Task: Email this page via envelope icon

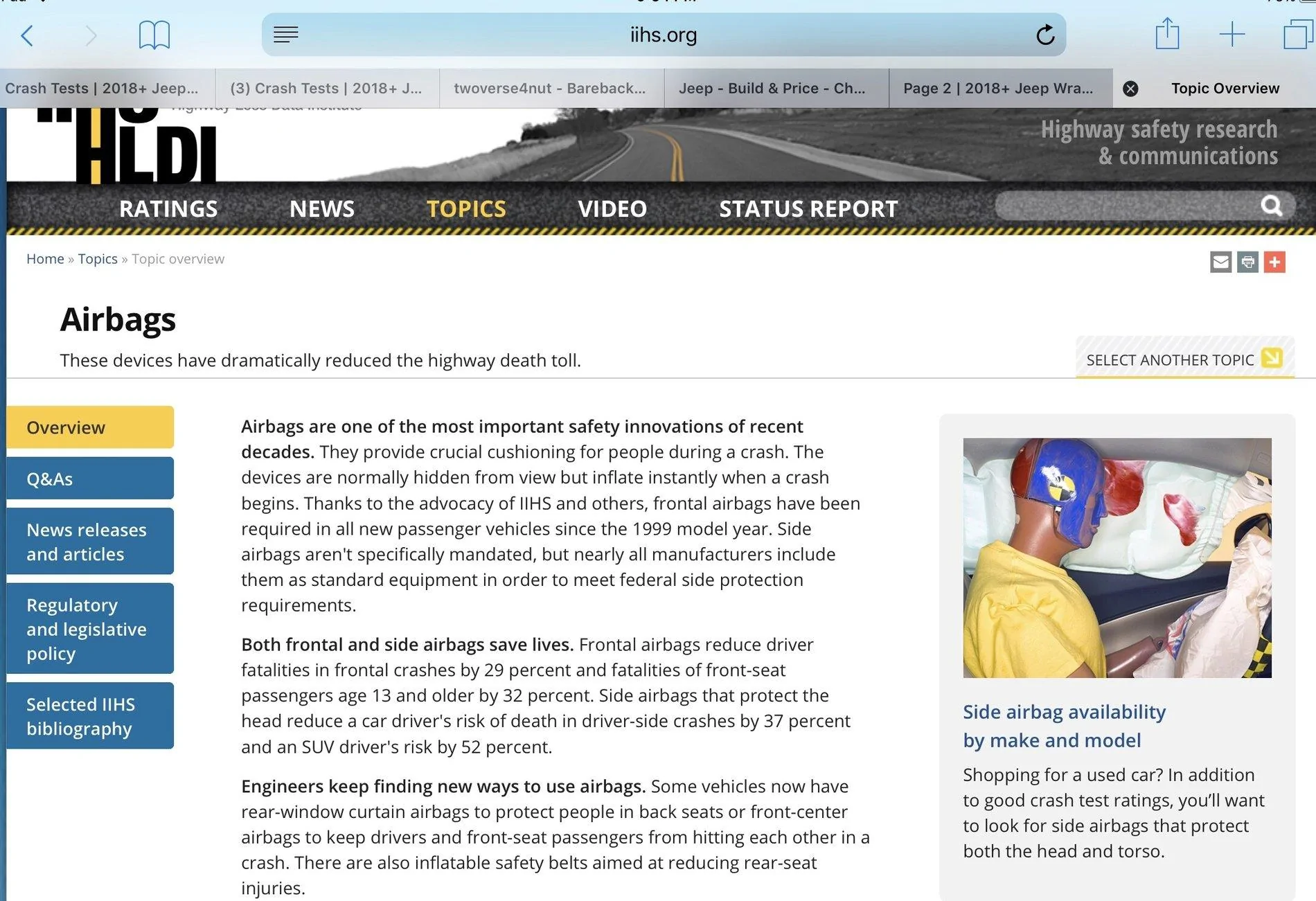Action: click(1220, 262)
